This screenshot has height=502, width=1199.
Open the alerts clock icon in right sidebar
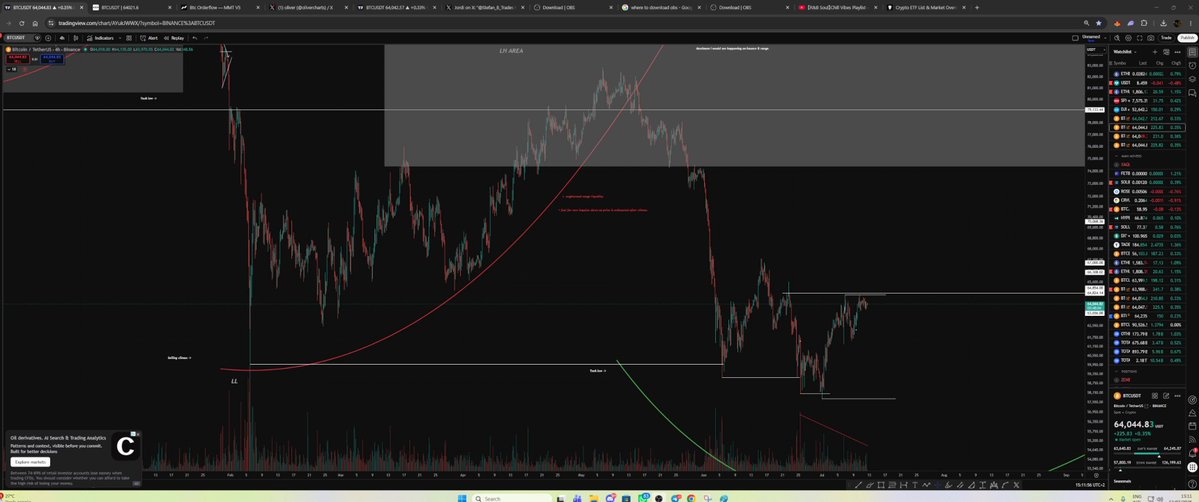1192,65
